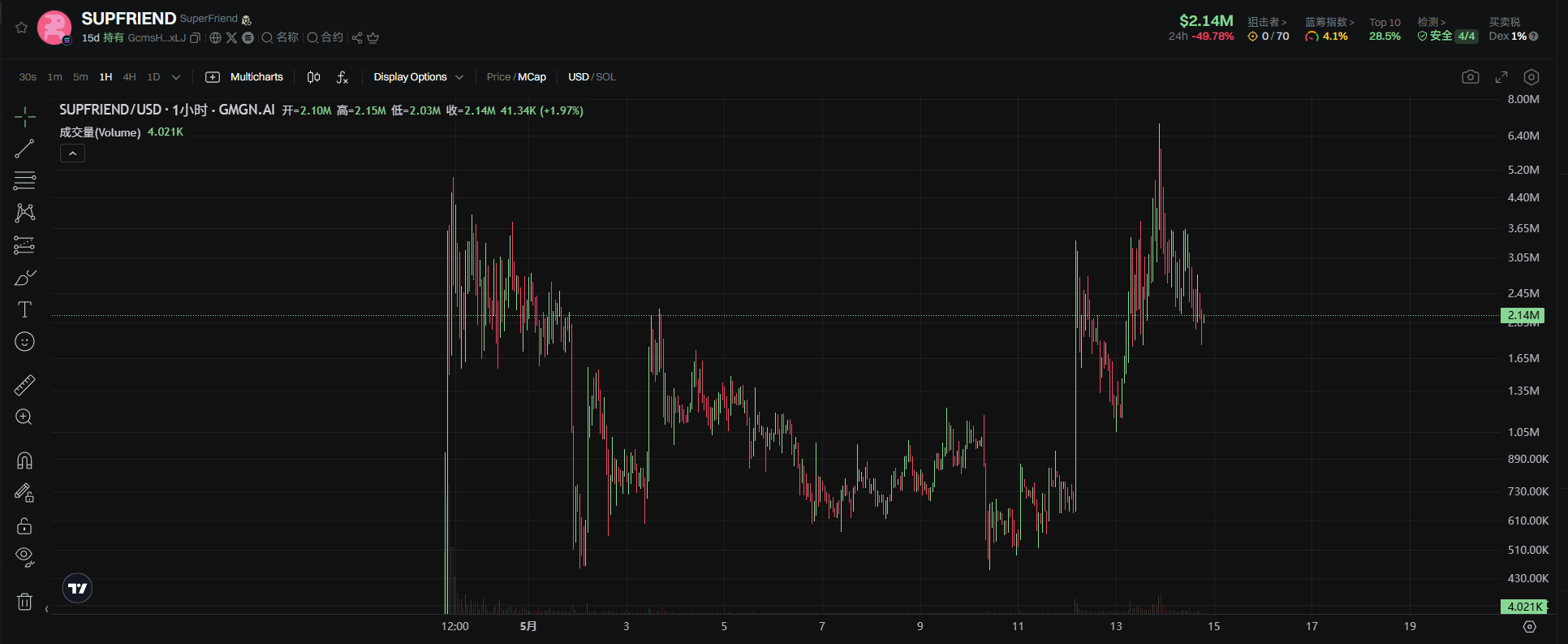
Task: Select the projection/forecast tool
Action: 25,245
